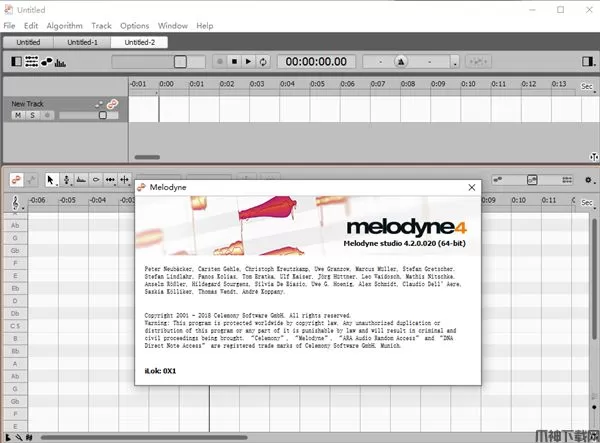The width and height of the screenshot is (600, 443).
Task: Click 0:05 marker on track ruler
Action: coord(317,84)
